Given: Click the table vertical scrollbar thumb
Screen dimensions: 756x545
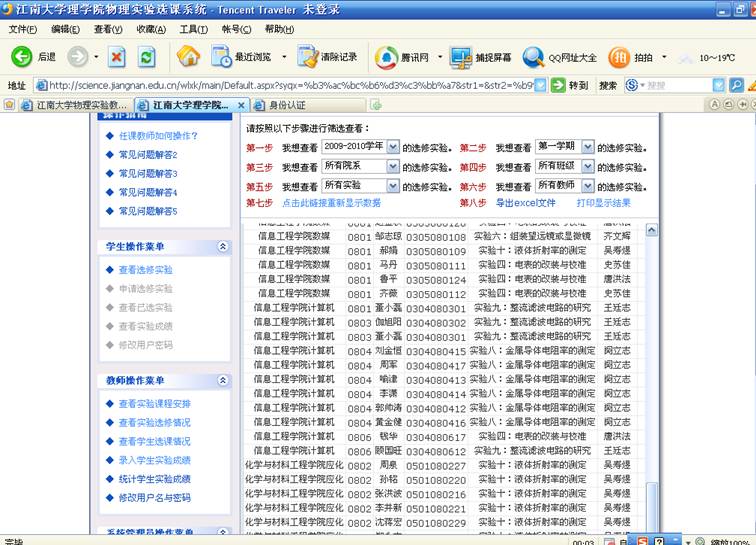Looking at the screenshot, I should pyautogui.click(x=651, y=506).
